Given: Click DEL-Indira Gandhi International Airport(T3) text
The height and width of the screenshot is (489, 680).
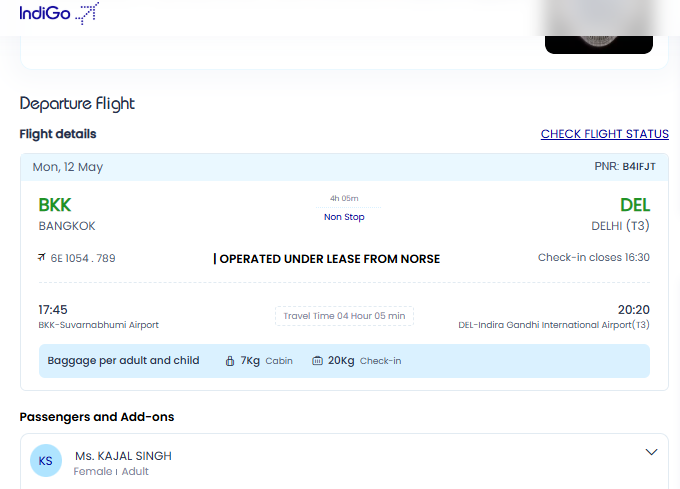Looking at the screenshot, I should click(554, 325).
